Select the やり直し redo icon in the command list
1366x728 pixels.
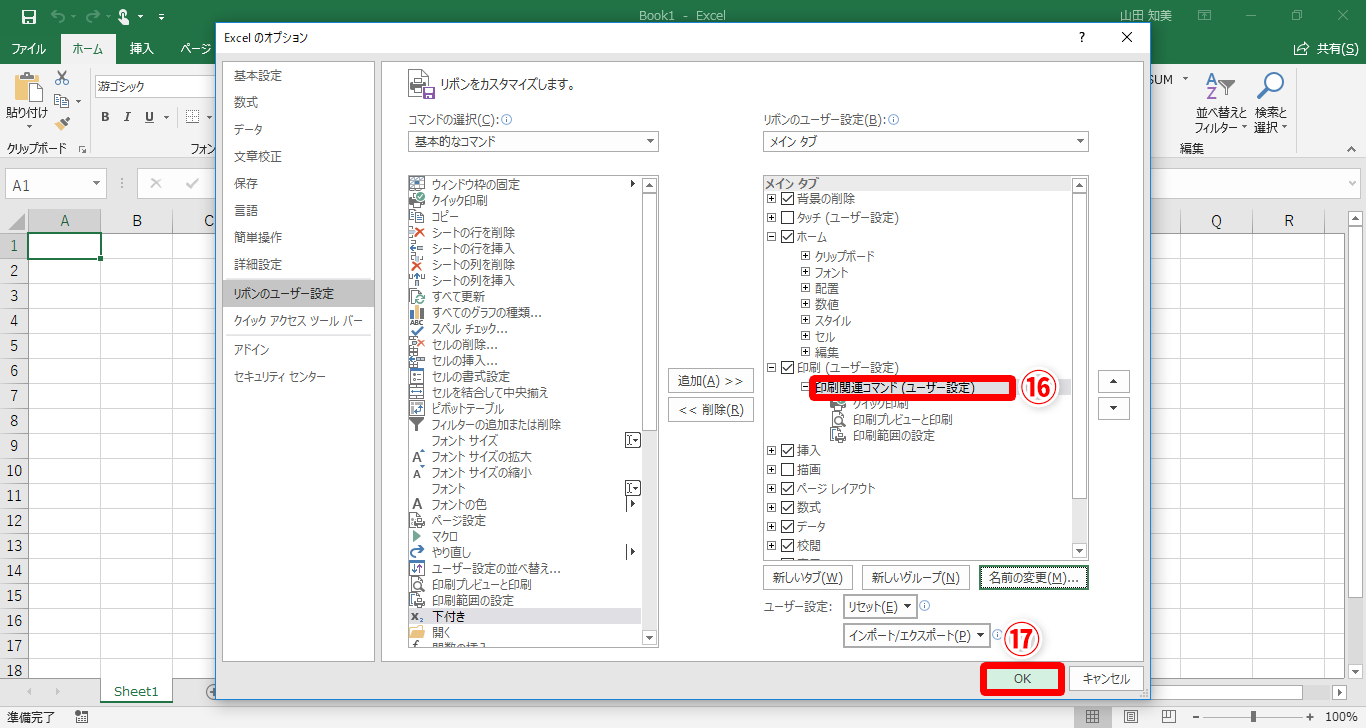(417, 552)
